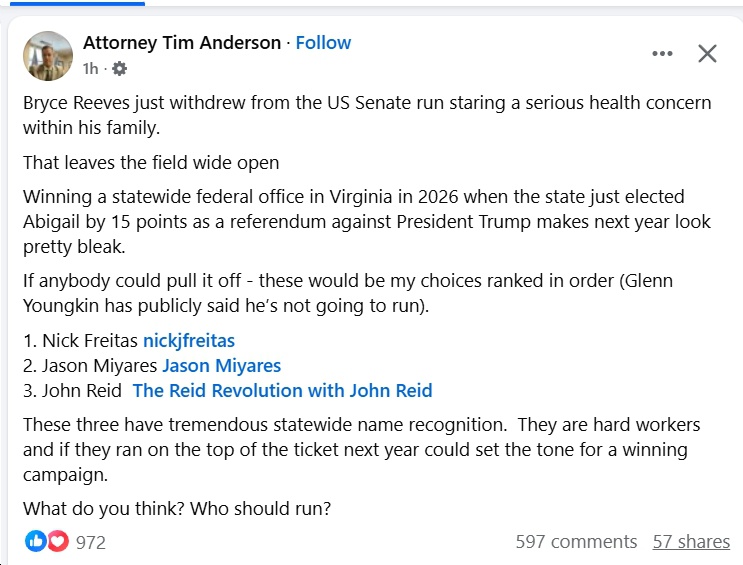The image size is (743, 565).
Task: Click the blue thumbs-up Like reaction icon
Action: (36, 541)
